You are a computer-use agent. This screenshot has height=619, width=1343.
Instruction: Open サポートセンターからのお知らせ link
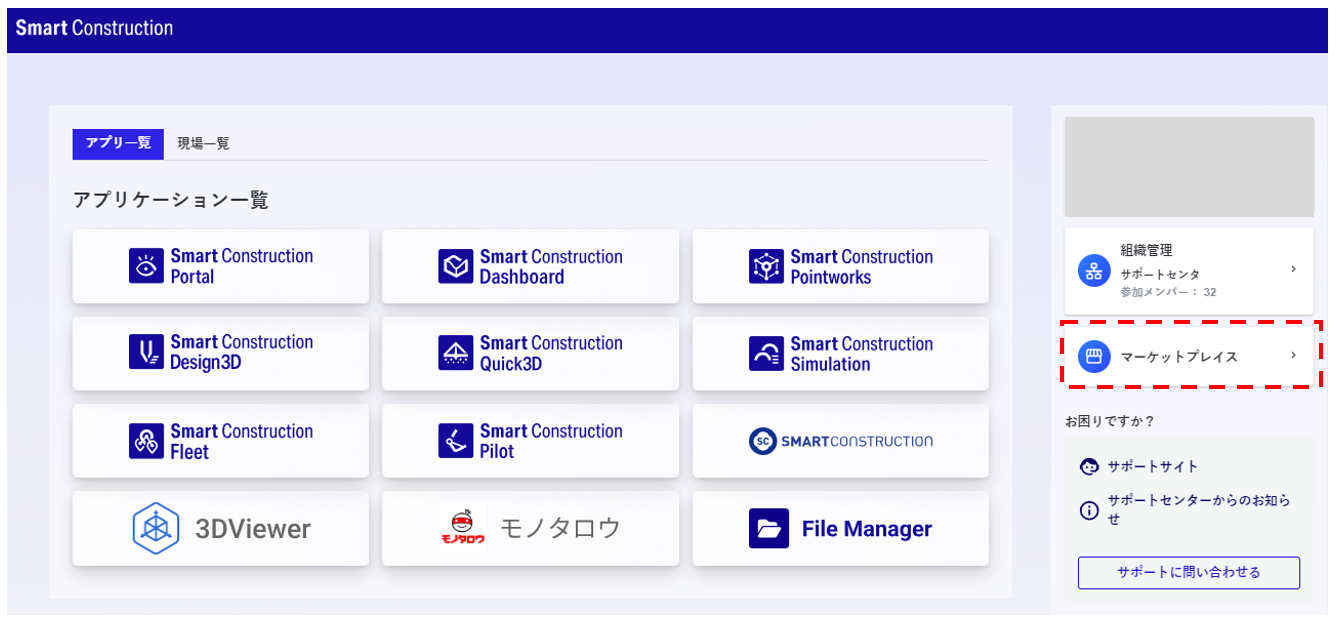tap(1199, 510)
